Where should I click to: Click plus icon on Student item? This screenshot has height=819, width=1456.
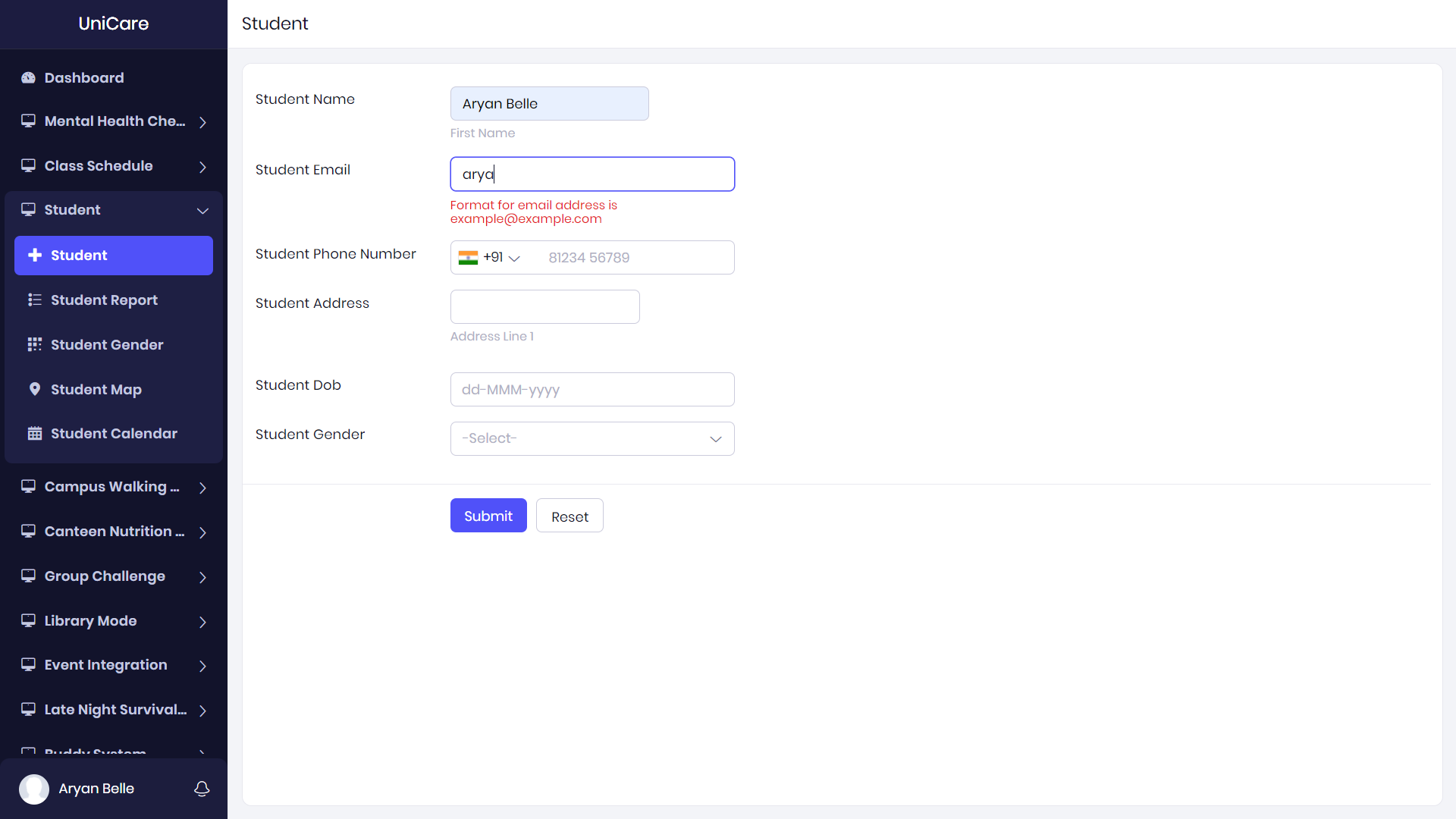(x=35, y=256)
